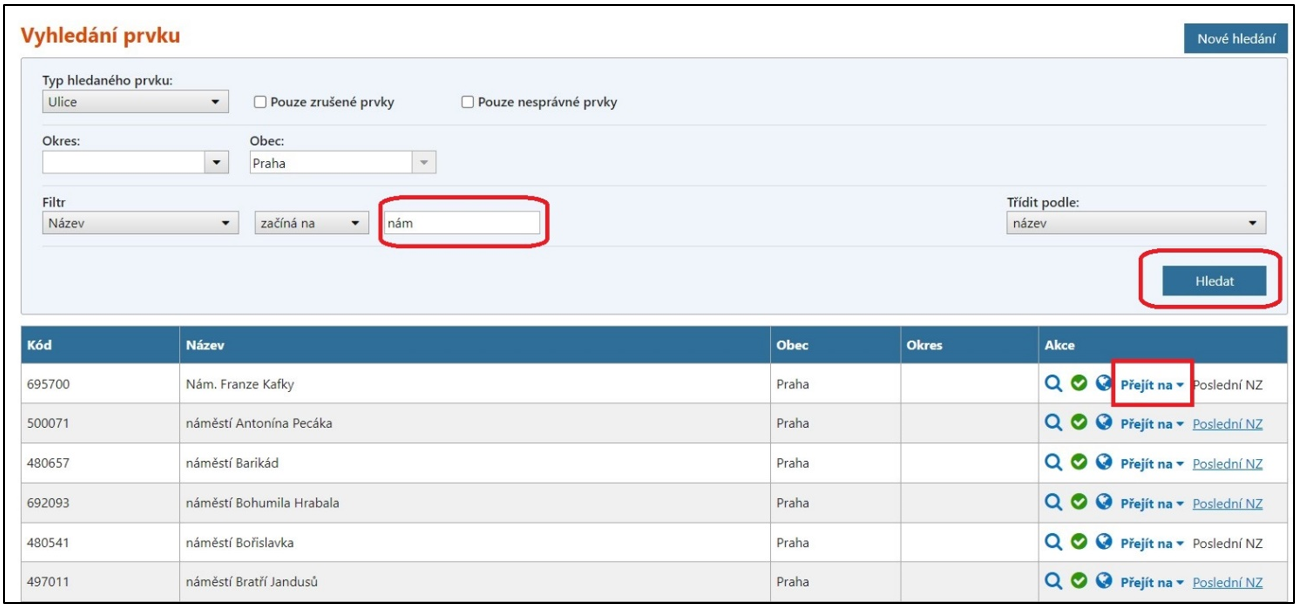Viewport: 1298px width, 606px height.
Task: Click globe icon in náměstí Bořislavka row
Action: 1104,543
